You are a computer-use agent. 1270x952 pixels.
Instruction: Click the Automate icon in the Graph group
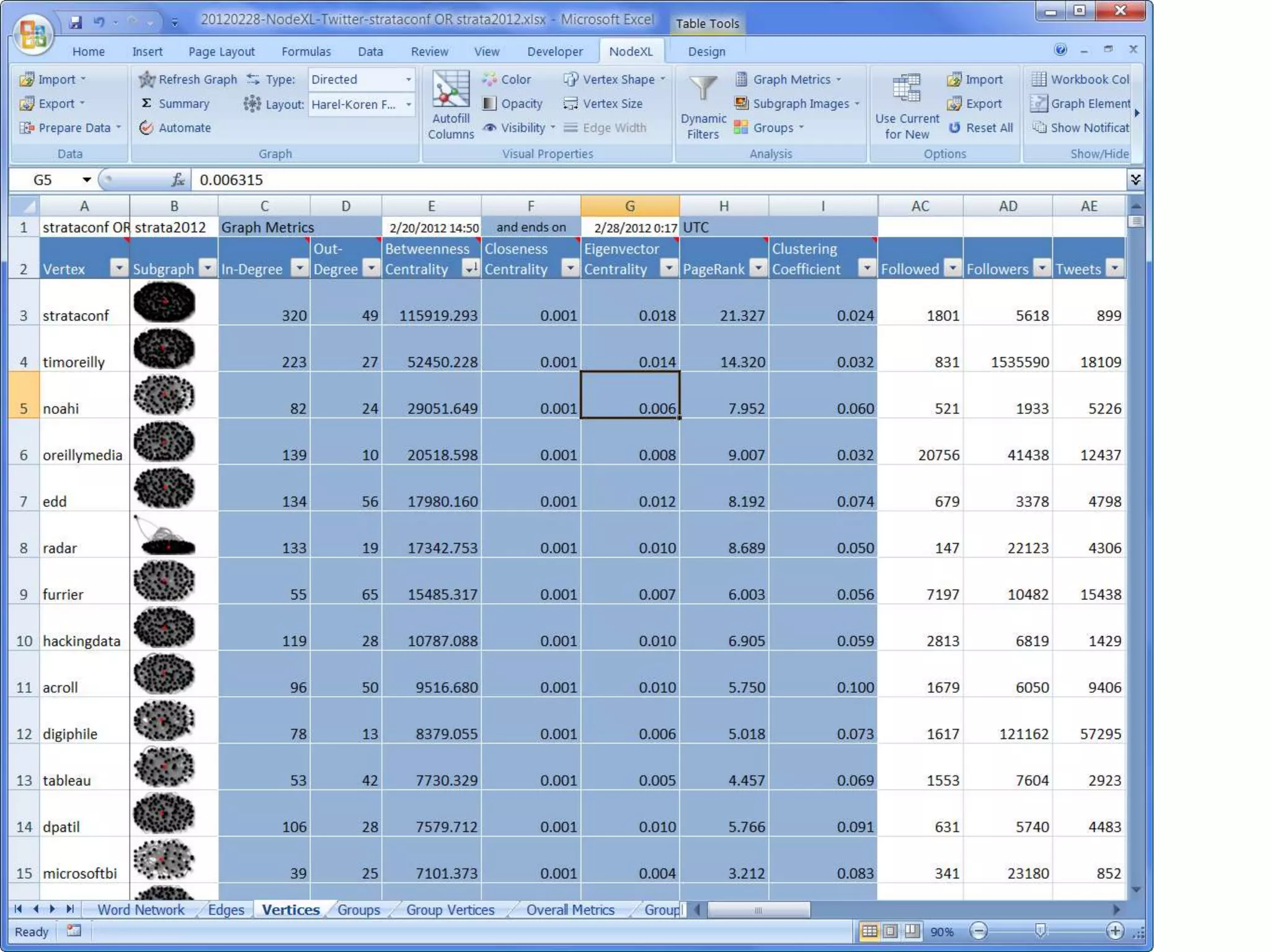coord(146,128)
